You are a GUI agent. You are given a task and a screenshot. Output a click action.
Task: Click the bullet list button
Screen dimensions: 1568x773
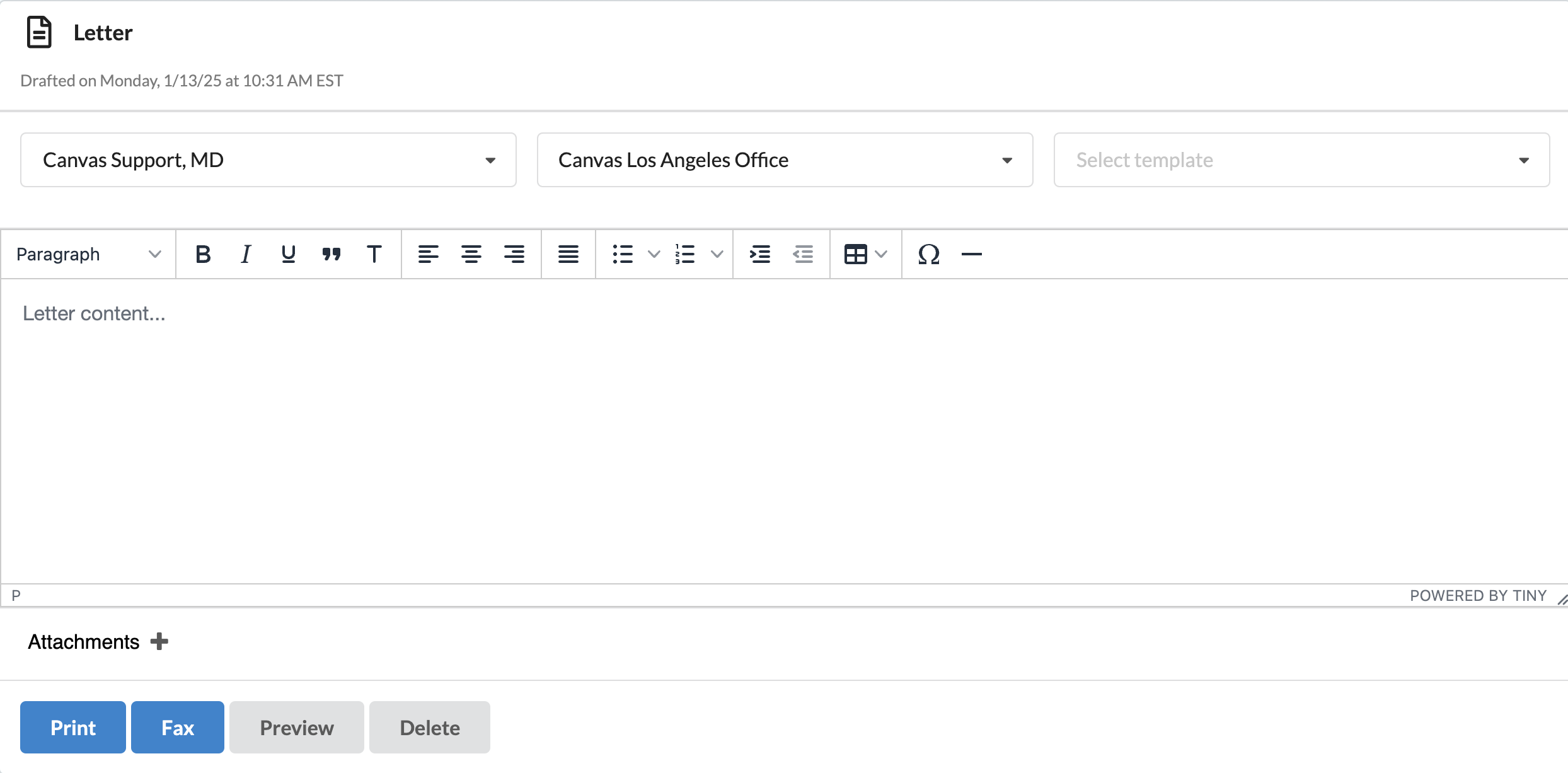tap(623, 254)
